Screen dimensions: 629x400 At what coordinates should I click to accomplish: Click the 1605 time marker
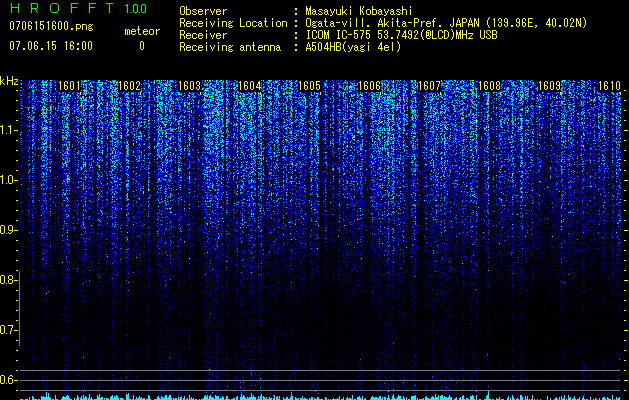(310, 86)
